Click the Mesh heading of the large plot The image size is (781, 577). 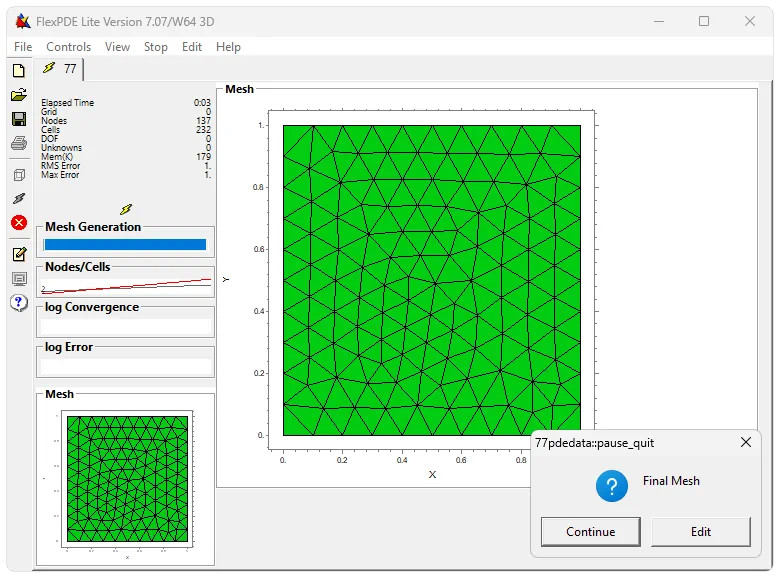240,89
